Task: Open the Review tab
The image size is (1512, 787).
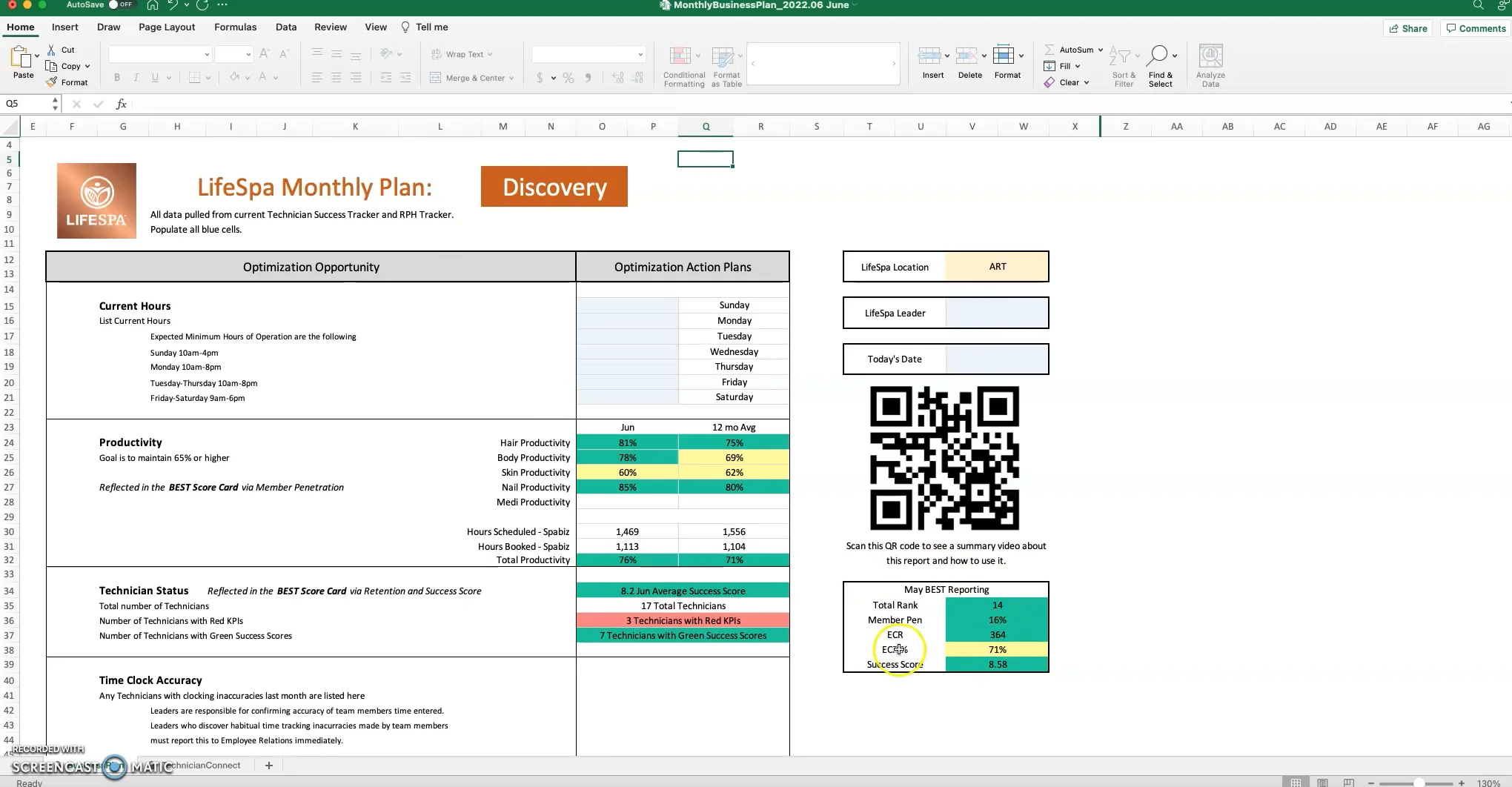Action: click(331, 27)
